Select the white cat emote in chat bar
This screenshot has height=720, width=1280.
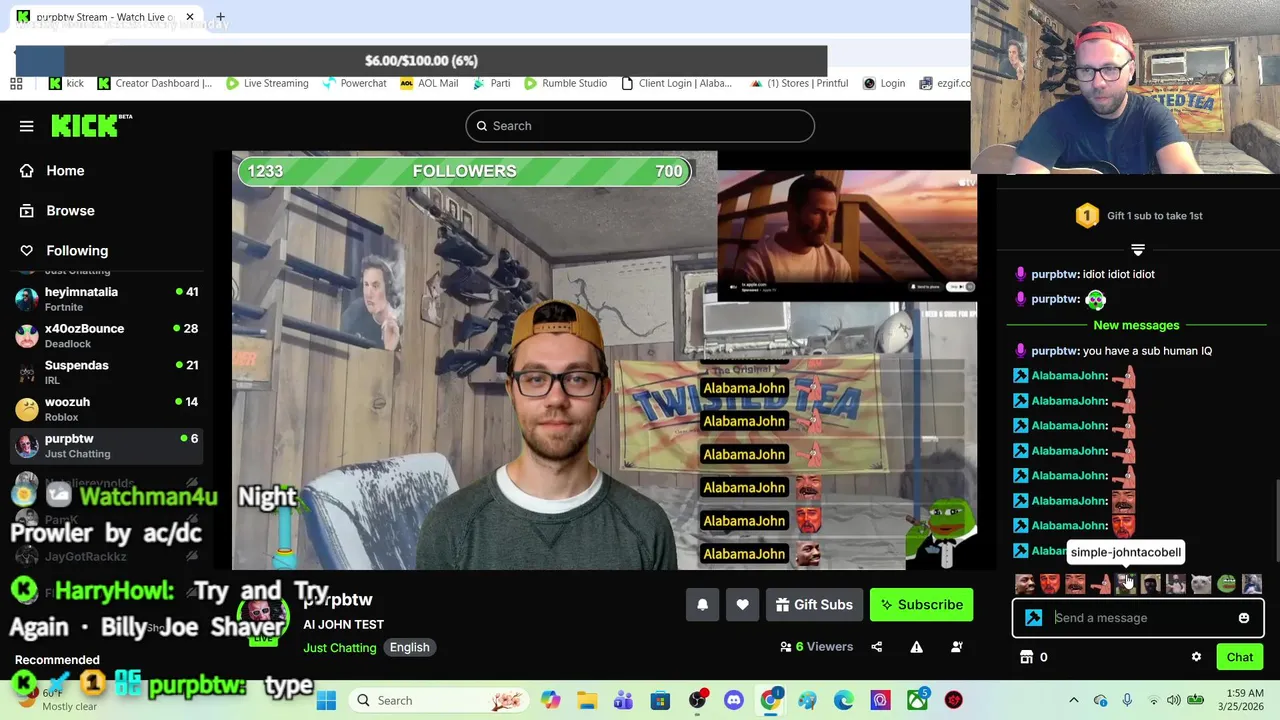point(1201,584)
